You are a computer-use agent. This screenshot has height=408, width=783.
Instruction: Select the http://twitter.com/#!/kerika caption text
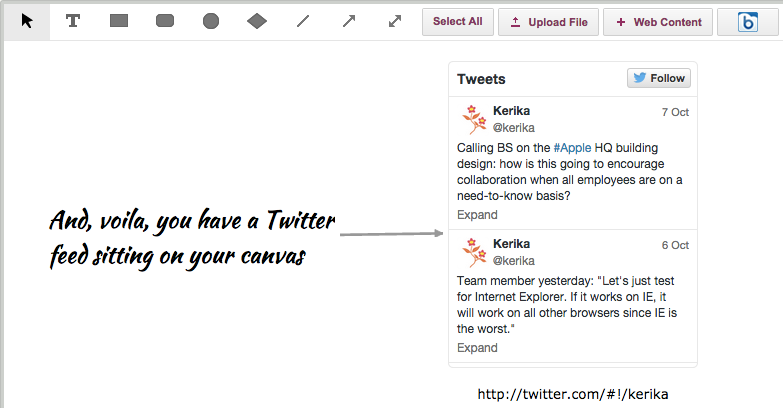pyautogui.click(x=573, y=395)
